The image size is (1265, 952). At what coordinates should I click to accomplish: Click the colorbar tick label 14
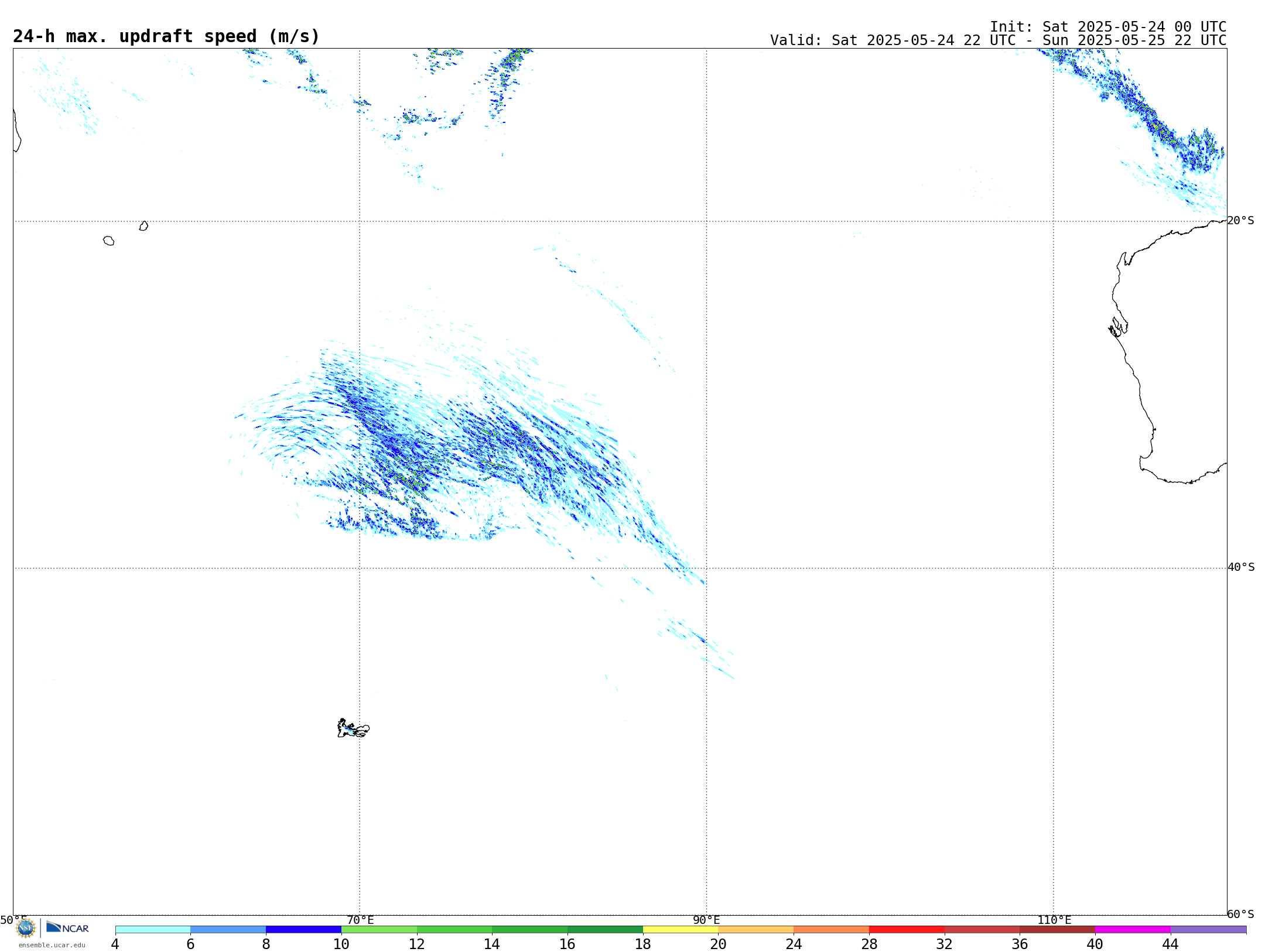click(492, 944)
